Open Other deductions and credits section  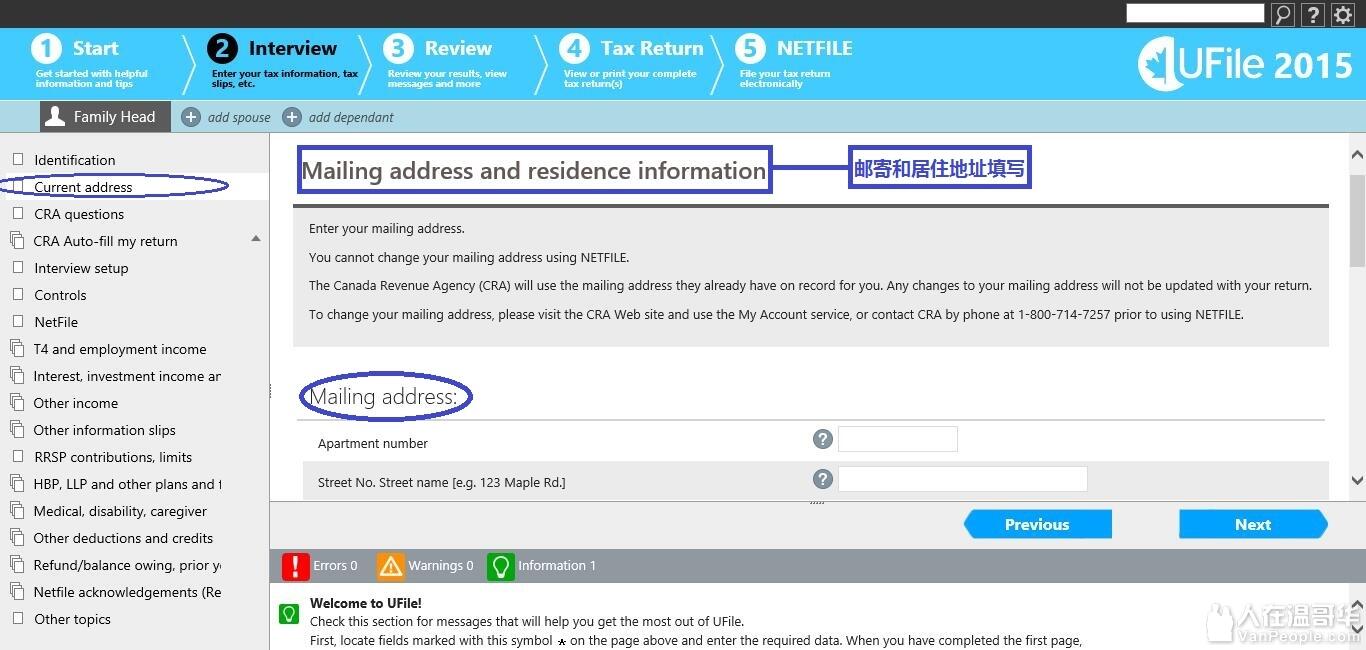click(123, 538)
